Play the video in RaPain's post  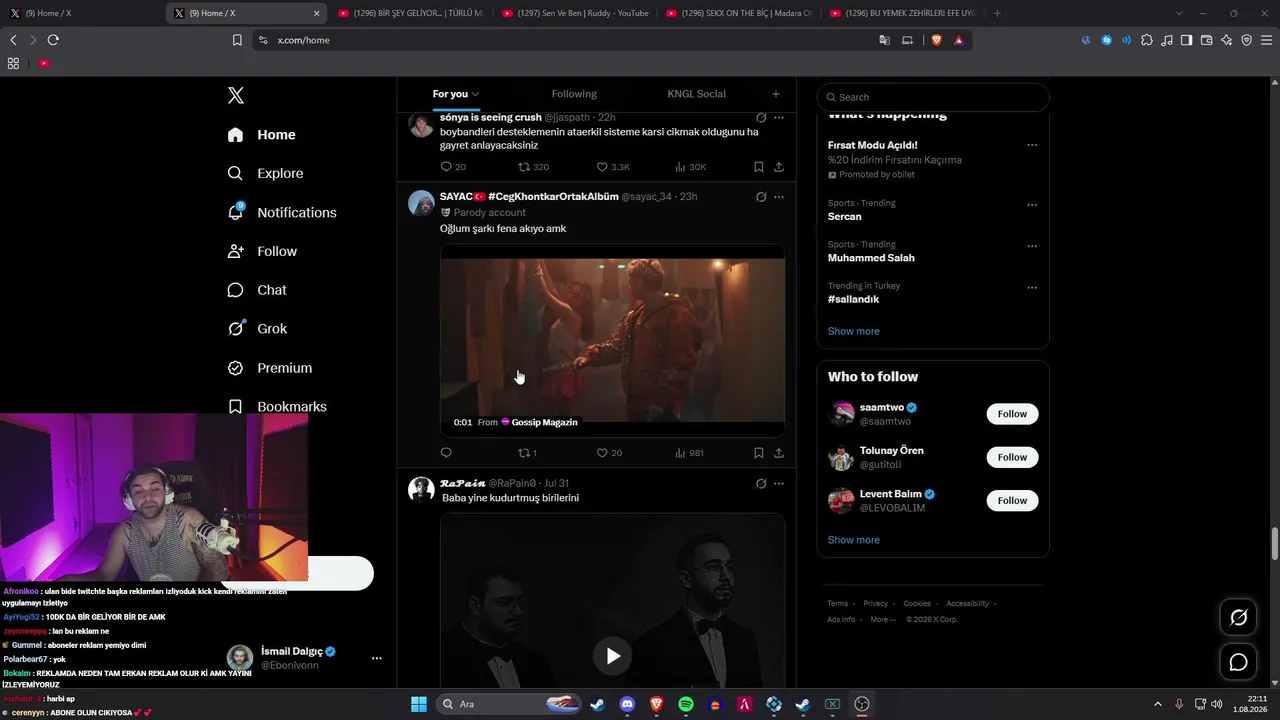612,656
